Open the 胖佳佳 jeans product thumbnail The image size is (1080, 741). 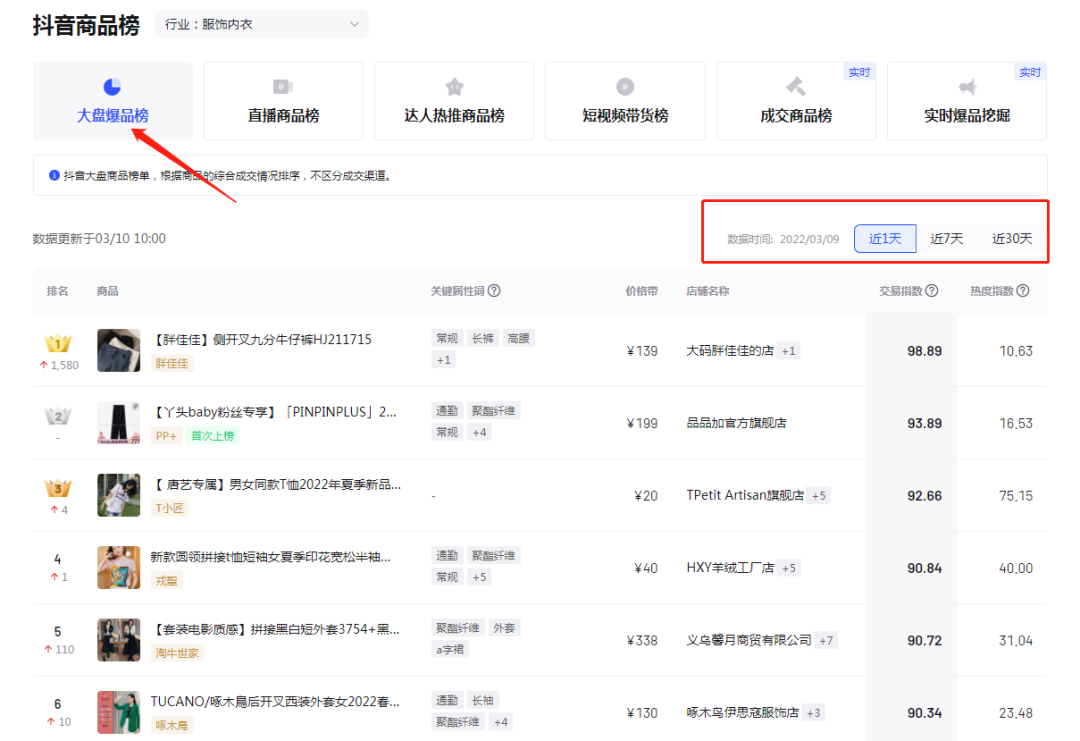tap(118, 351)
